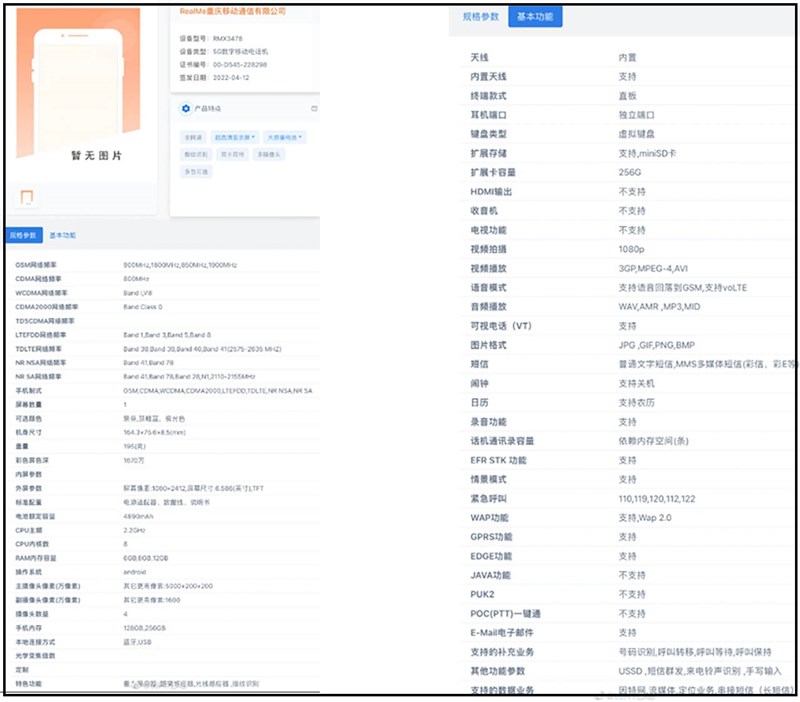Open 规格参数 tab in left screenshot
Image resolution: width=800 pixels, height=702 pixels.
23,235
